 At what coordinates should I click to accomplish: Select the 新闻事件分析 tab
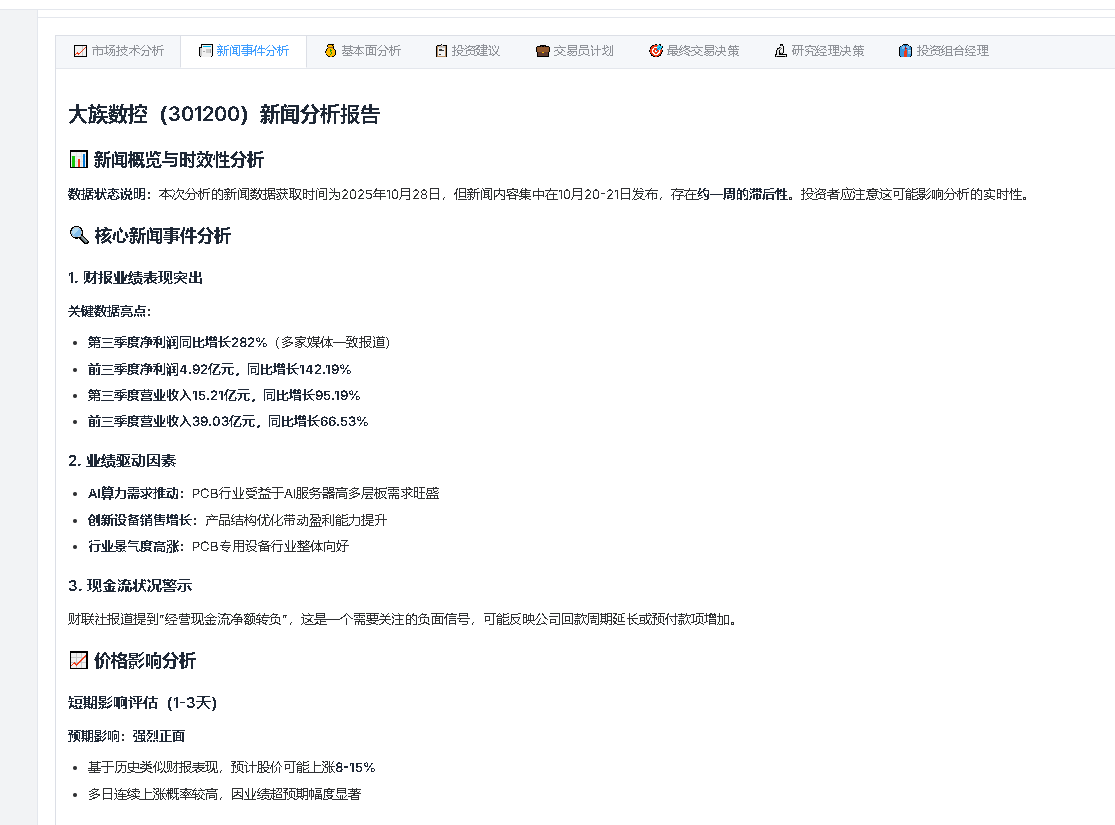(x=243, y=51)
